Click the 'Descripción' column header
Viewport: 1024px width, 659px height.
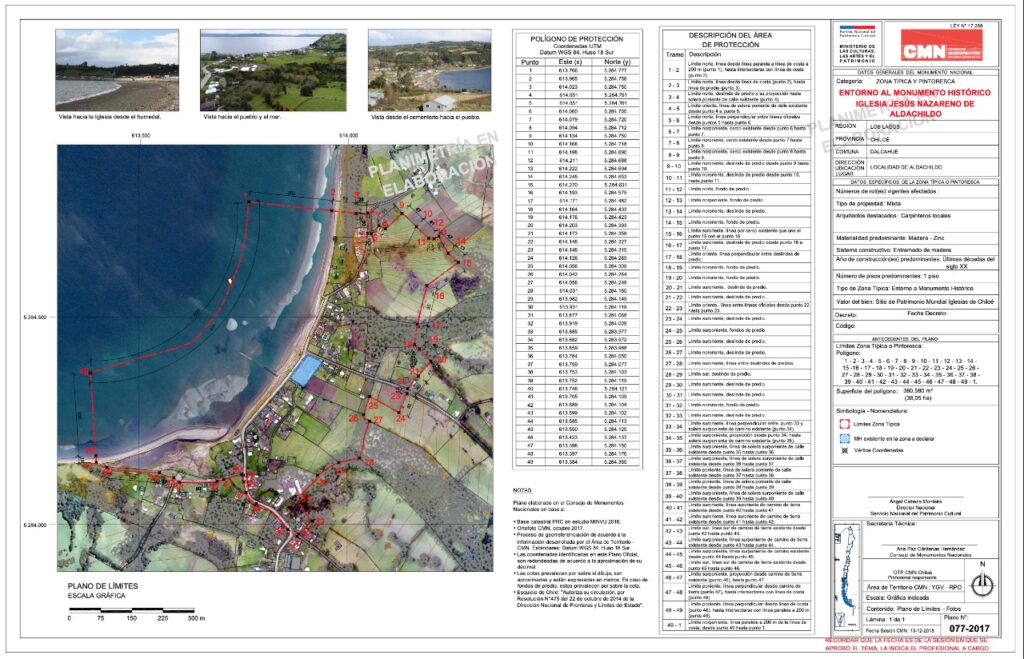click(x=705, y=55)
